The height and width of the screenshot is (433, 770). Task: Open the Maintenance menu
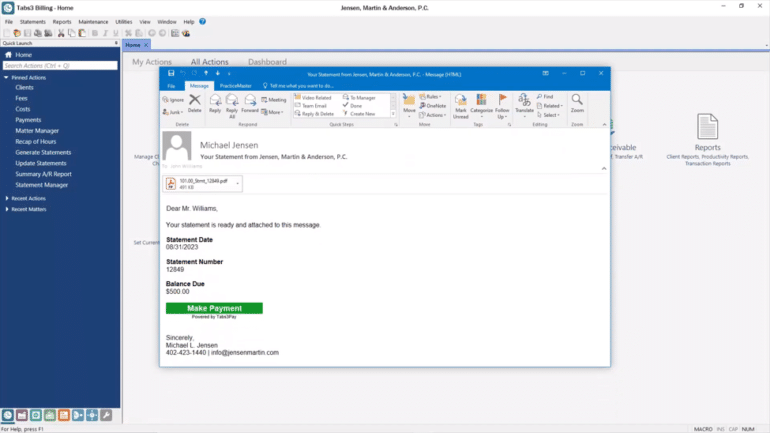click(x=93, y=22)
